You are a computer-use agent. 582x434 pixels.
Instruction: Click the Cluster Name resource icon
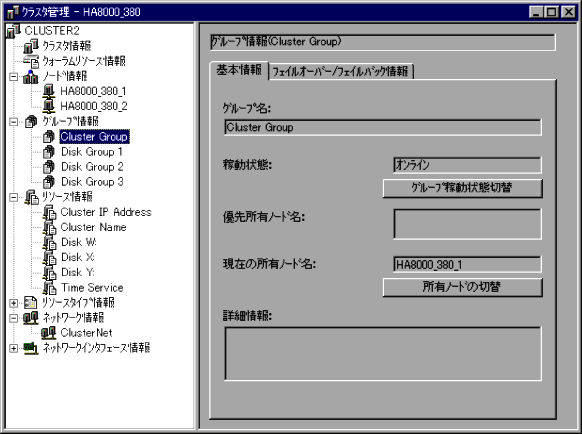(49, 228)
